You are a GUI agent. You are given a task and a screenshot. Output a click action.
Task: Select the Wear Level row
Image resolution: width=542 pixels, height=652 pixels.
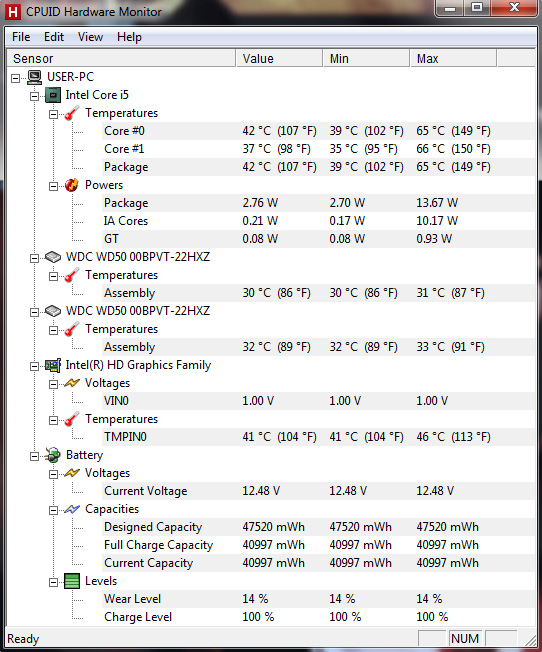(x=318, y=599)
